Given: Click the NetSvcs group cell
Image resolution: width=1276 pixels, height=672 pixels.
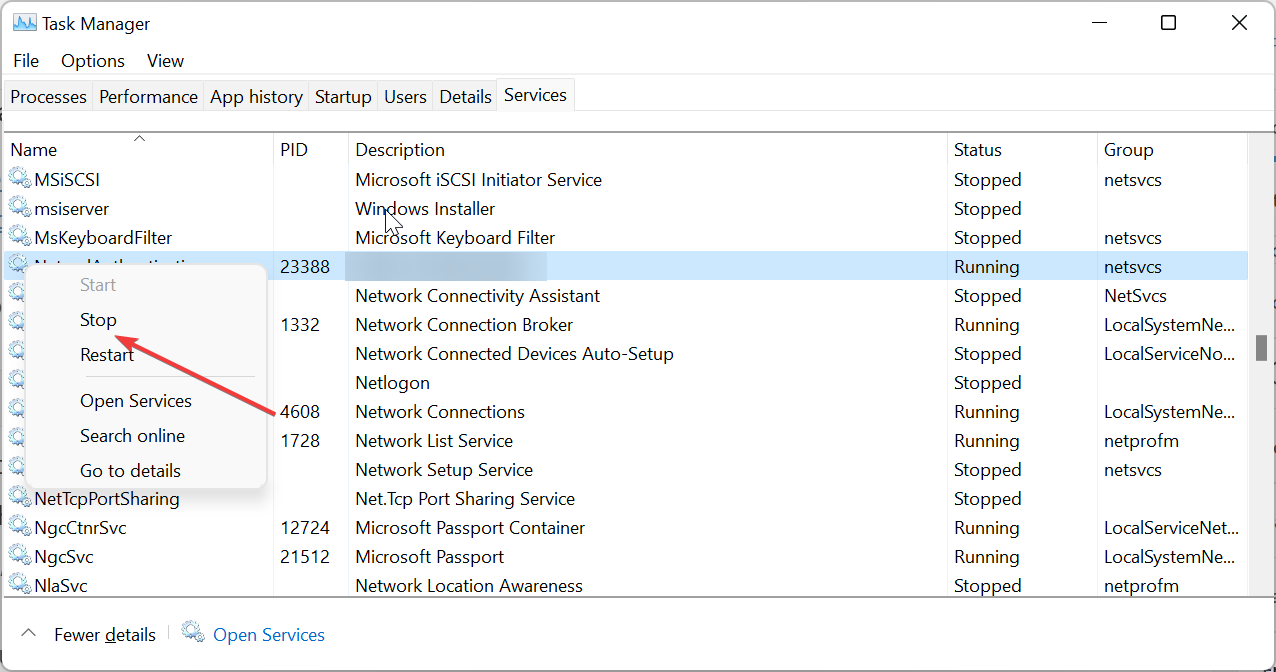Looking at the screenshot, I should 1135,296.
